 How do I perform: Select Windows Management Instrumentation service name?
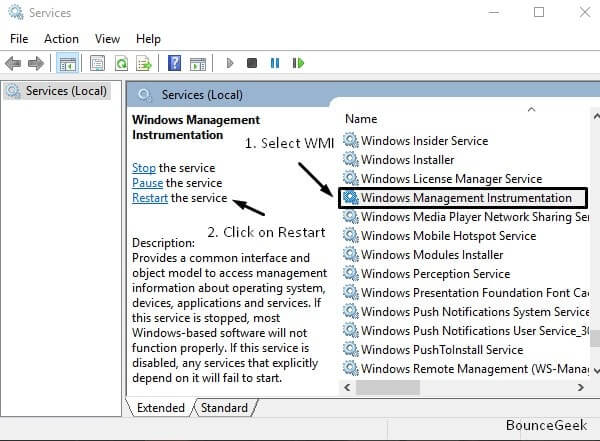(x=466, y=198)
